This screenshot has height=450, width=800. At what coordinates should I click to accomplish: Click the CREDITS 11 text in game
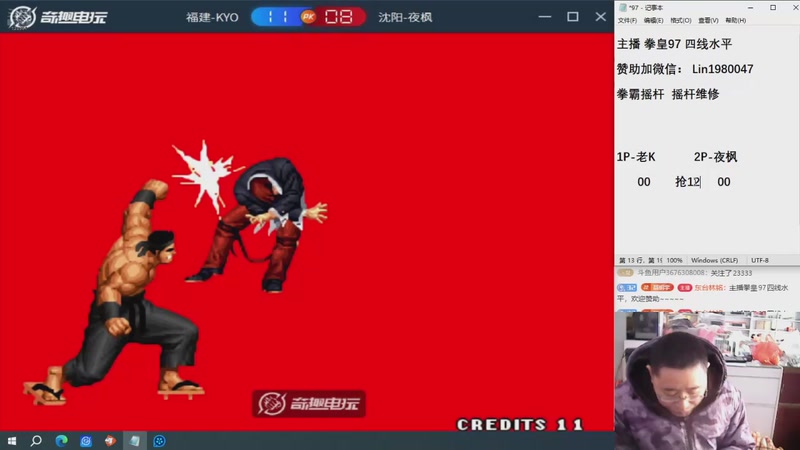[x=520, y=424]
